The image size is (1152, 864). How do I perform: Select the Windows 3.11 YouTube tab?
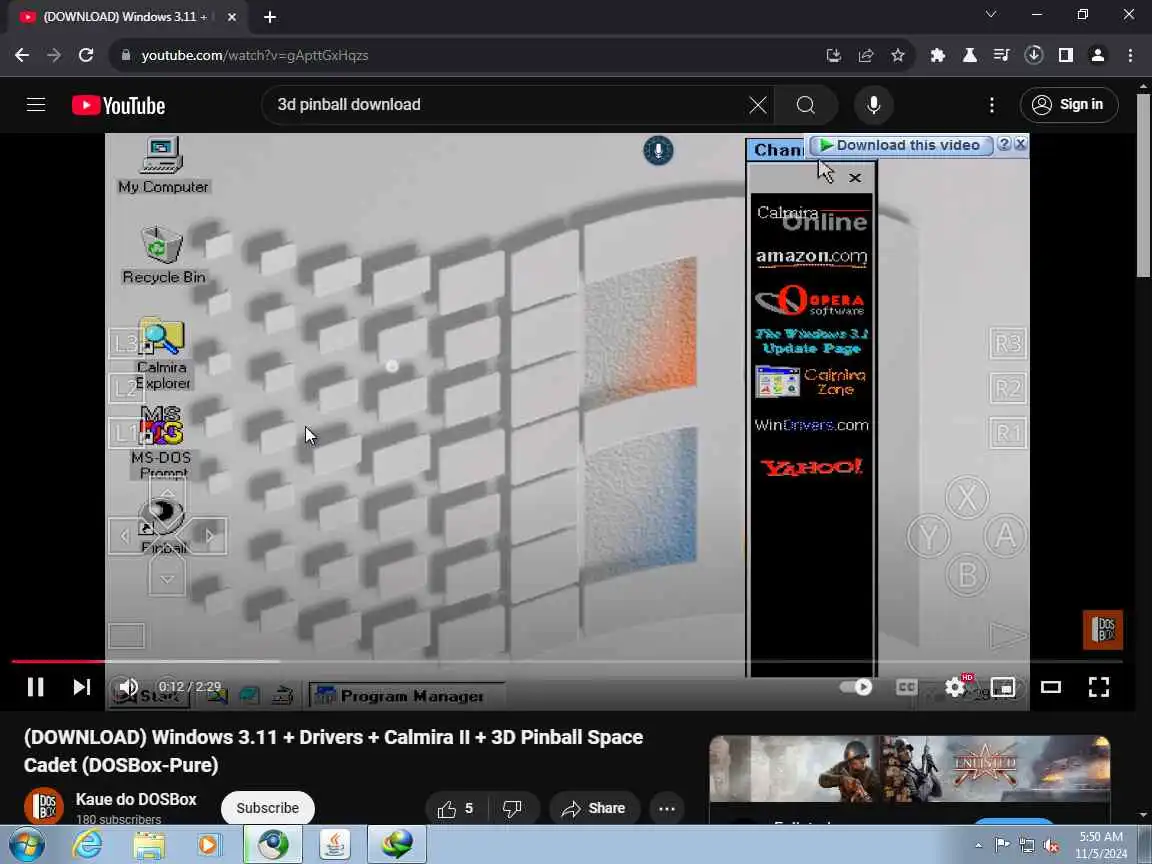(x=125, y=17)
